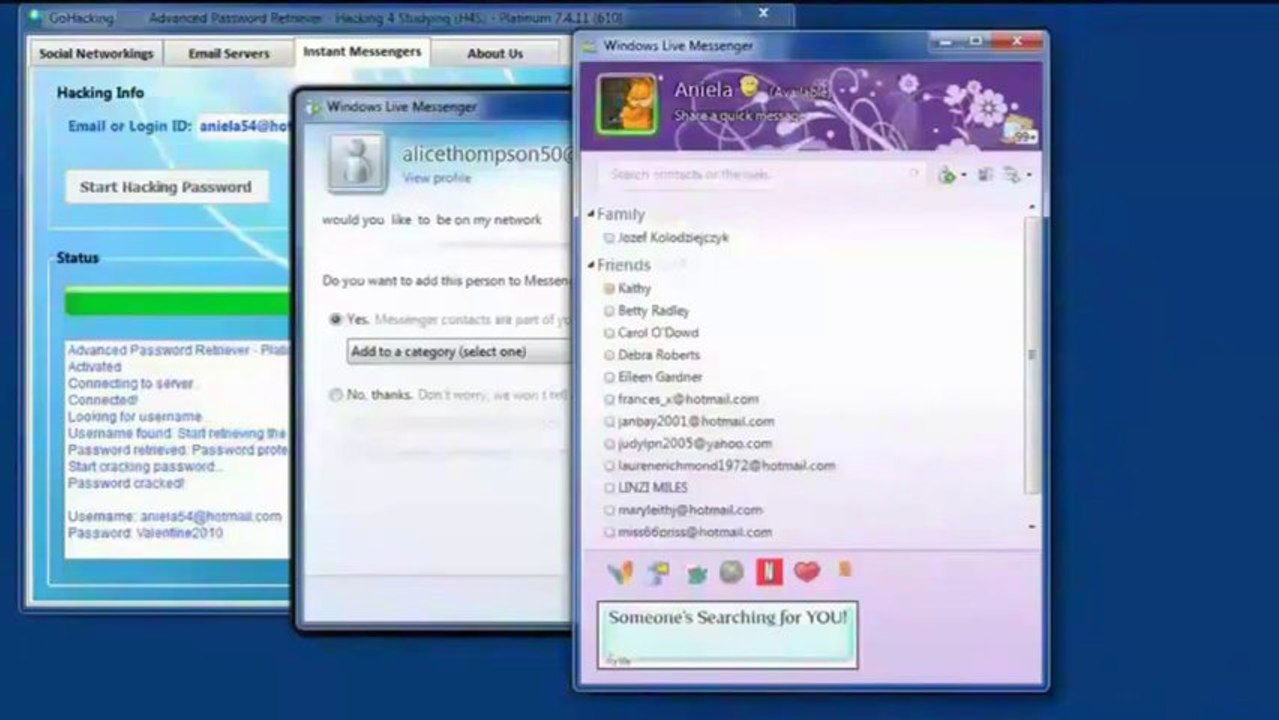
Task: Click the Windows Live Messenger title bar icon
Action: click(x=589, y=46)
